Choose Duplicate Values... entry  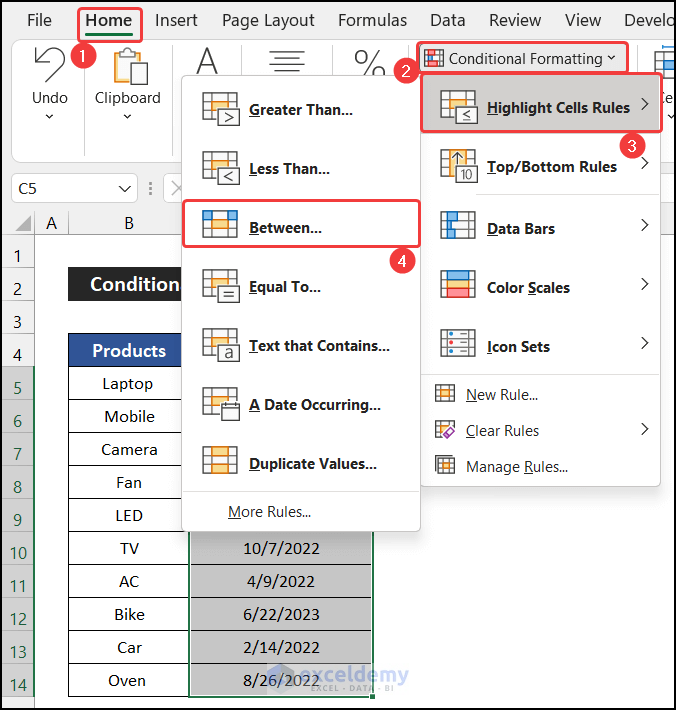[301, 463]
